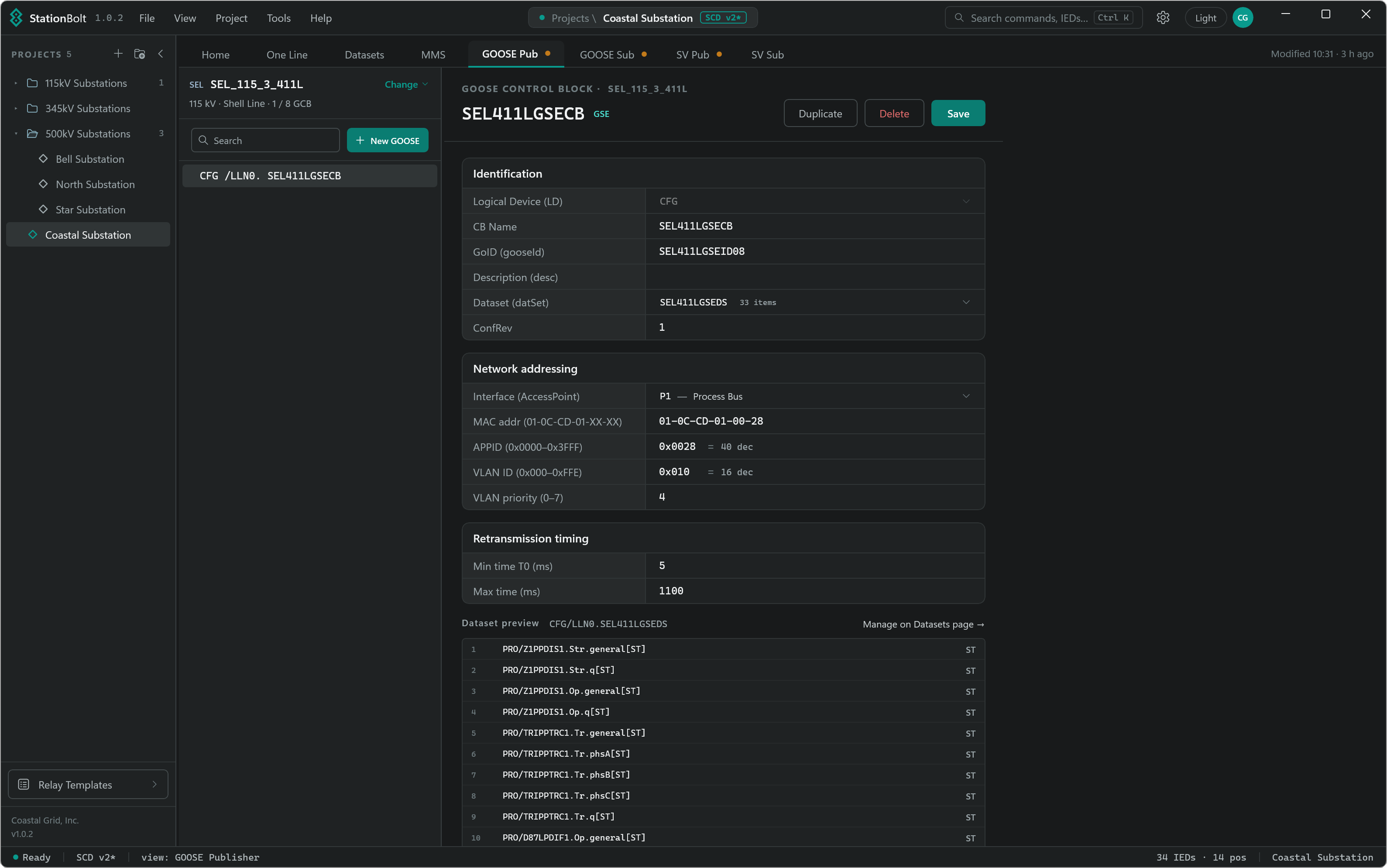Click the GSE badge next to title
Viewport: 1387px width, 868px height.
pyautogui.click(x=601, y=113)
